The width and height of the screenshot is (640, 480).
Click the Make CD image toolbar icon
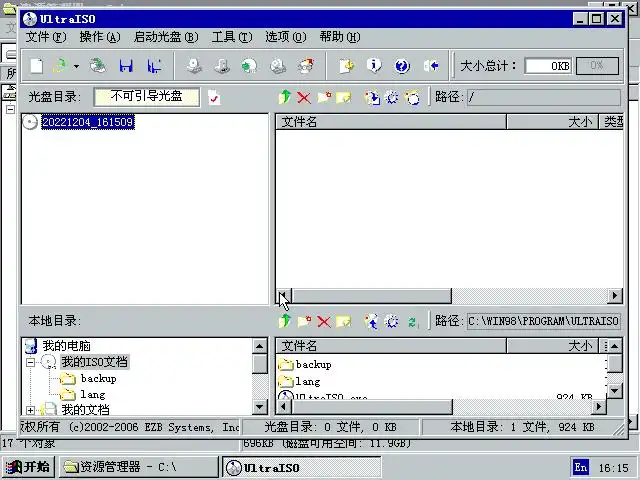coord(194,66)
